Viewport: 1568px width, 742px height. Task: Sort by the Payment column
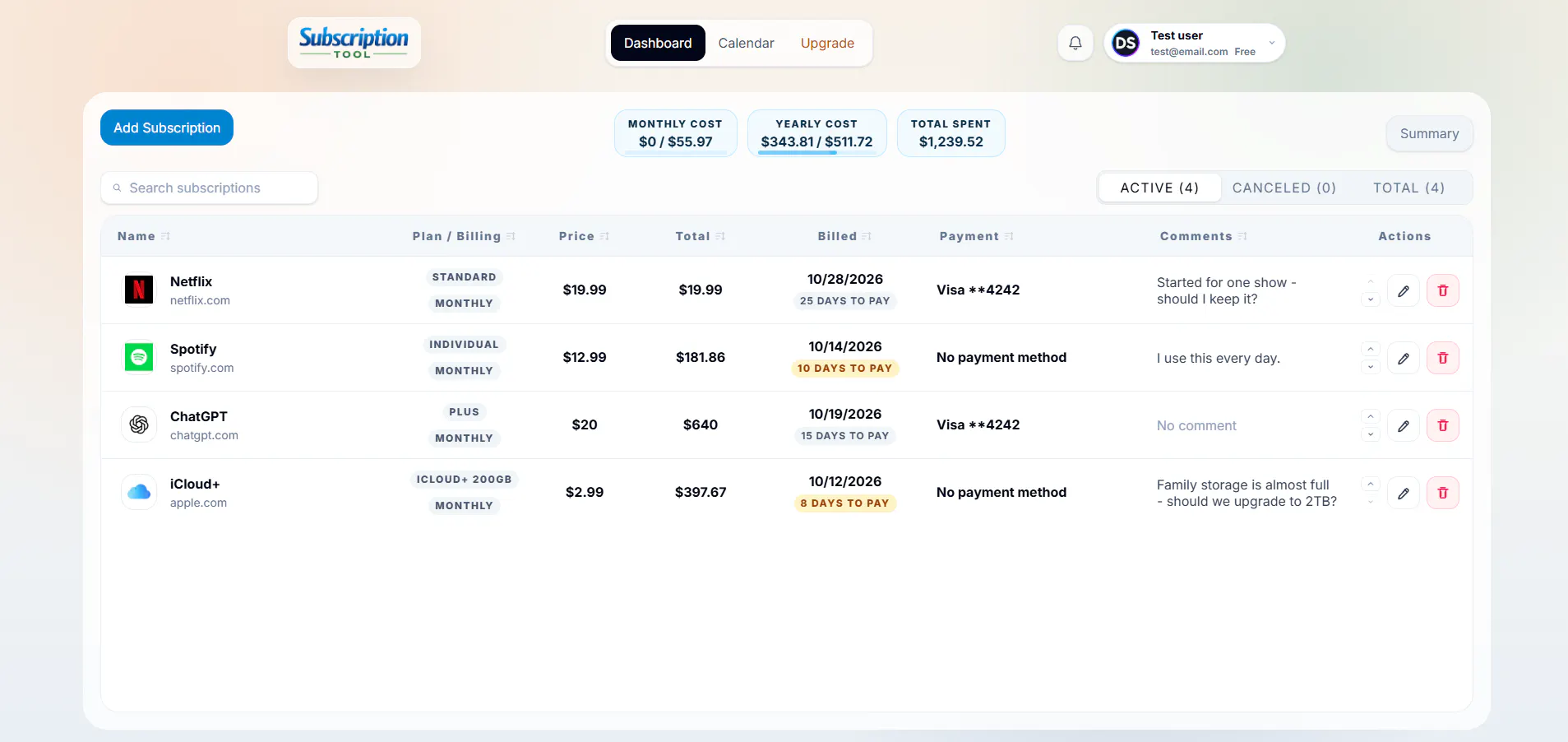pos(977,236)
